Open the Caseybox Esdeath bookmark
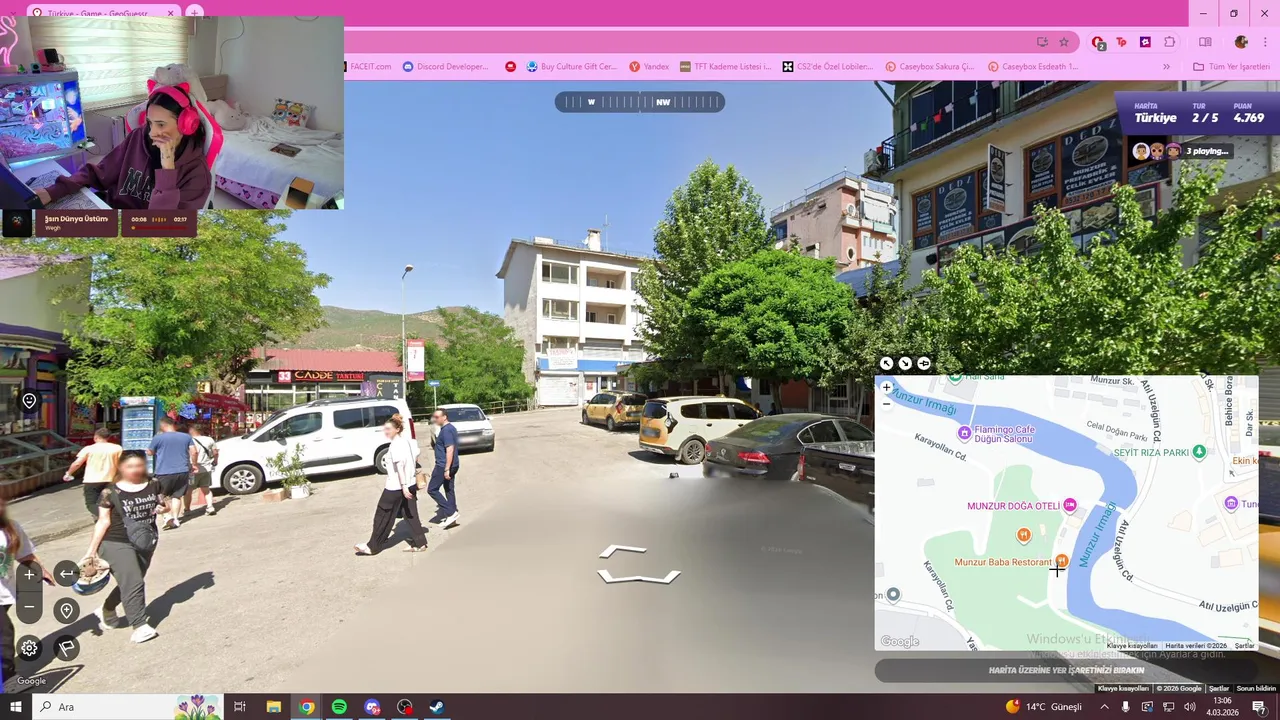This screenshot has width=1280, height=720. click(1033, 67)
